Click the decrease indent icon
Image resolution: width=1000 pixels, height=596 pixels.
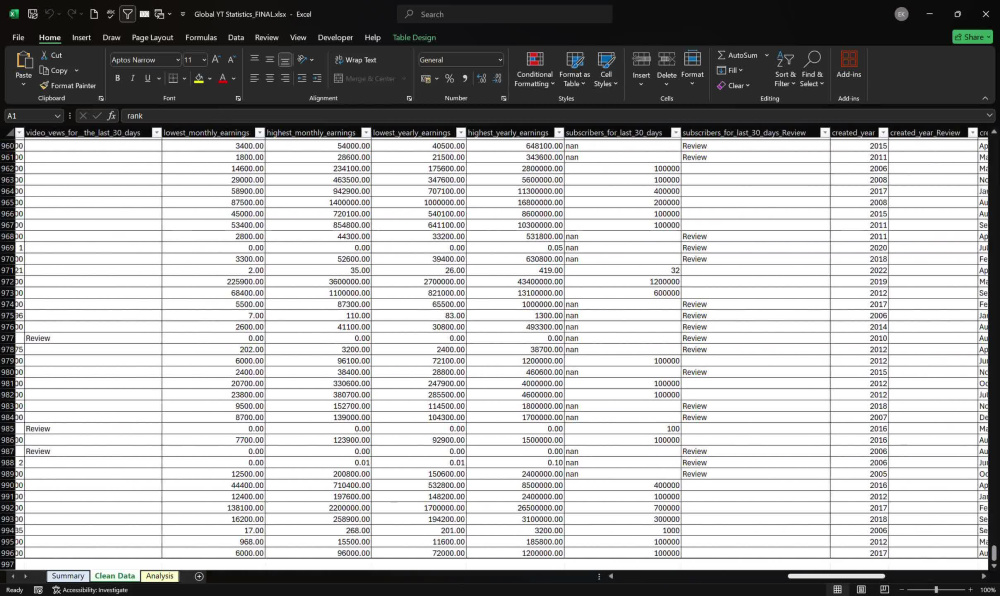[x=301, y=78]
